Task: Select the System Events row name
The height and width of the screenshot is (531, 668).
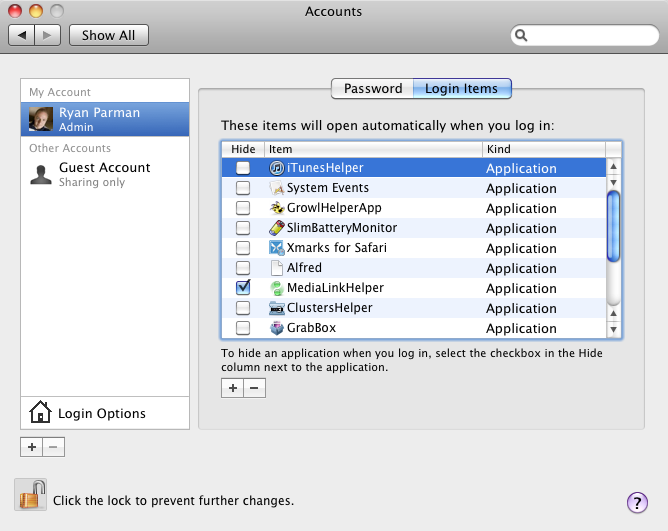Action: pyautogui.click(x=328, y=188)
